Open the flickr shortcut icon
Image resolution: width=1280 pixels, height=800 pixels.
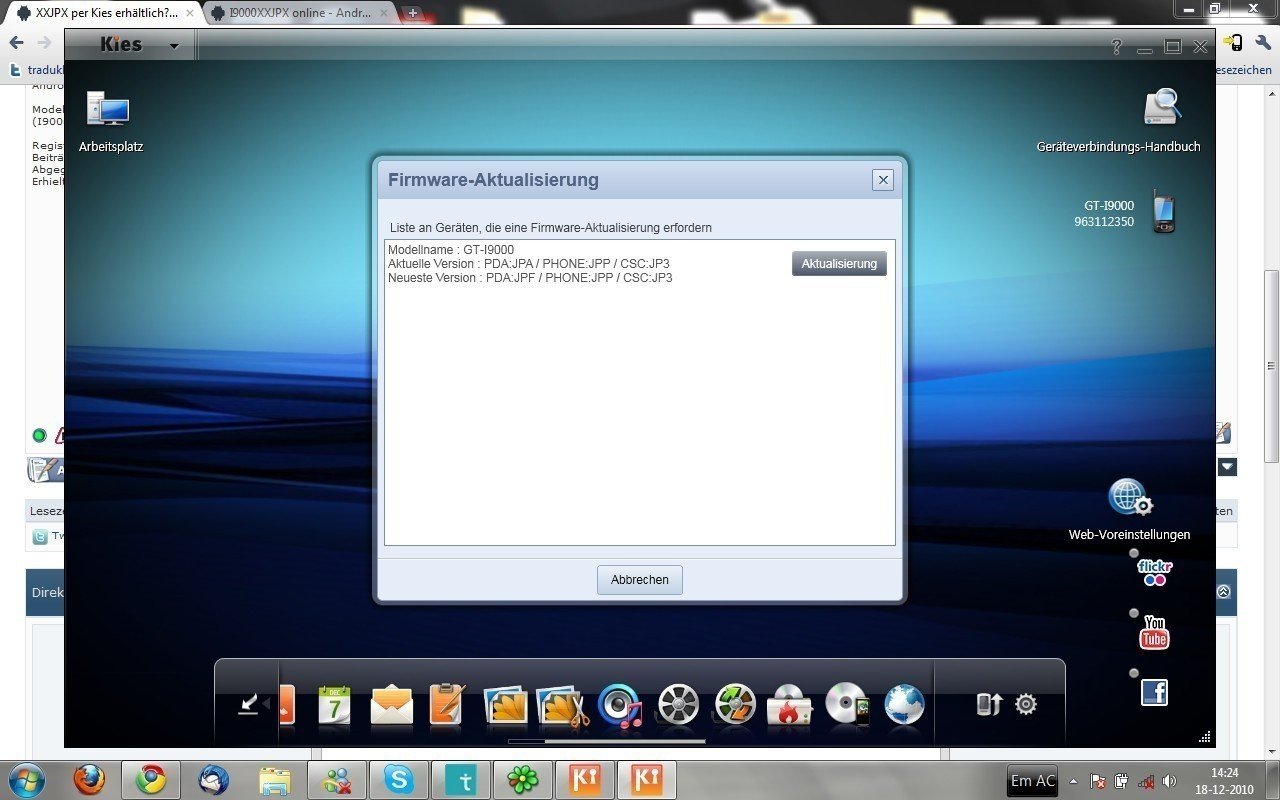(x=1154, y=572)
